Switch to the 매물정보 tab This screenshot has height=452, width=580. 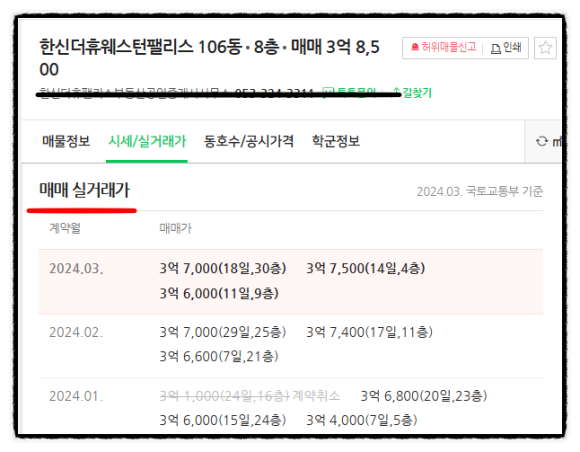point(66,141)
